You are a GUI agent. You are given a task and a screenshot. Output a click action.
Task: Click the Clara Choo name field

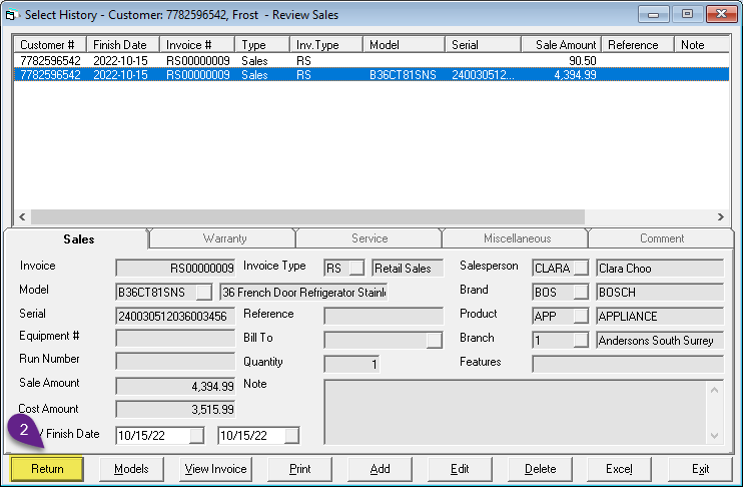pos(660,268)
